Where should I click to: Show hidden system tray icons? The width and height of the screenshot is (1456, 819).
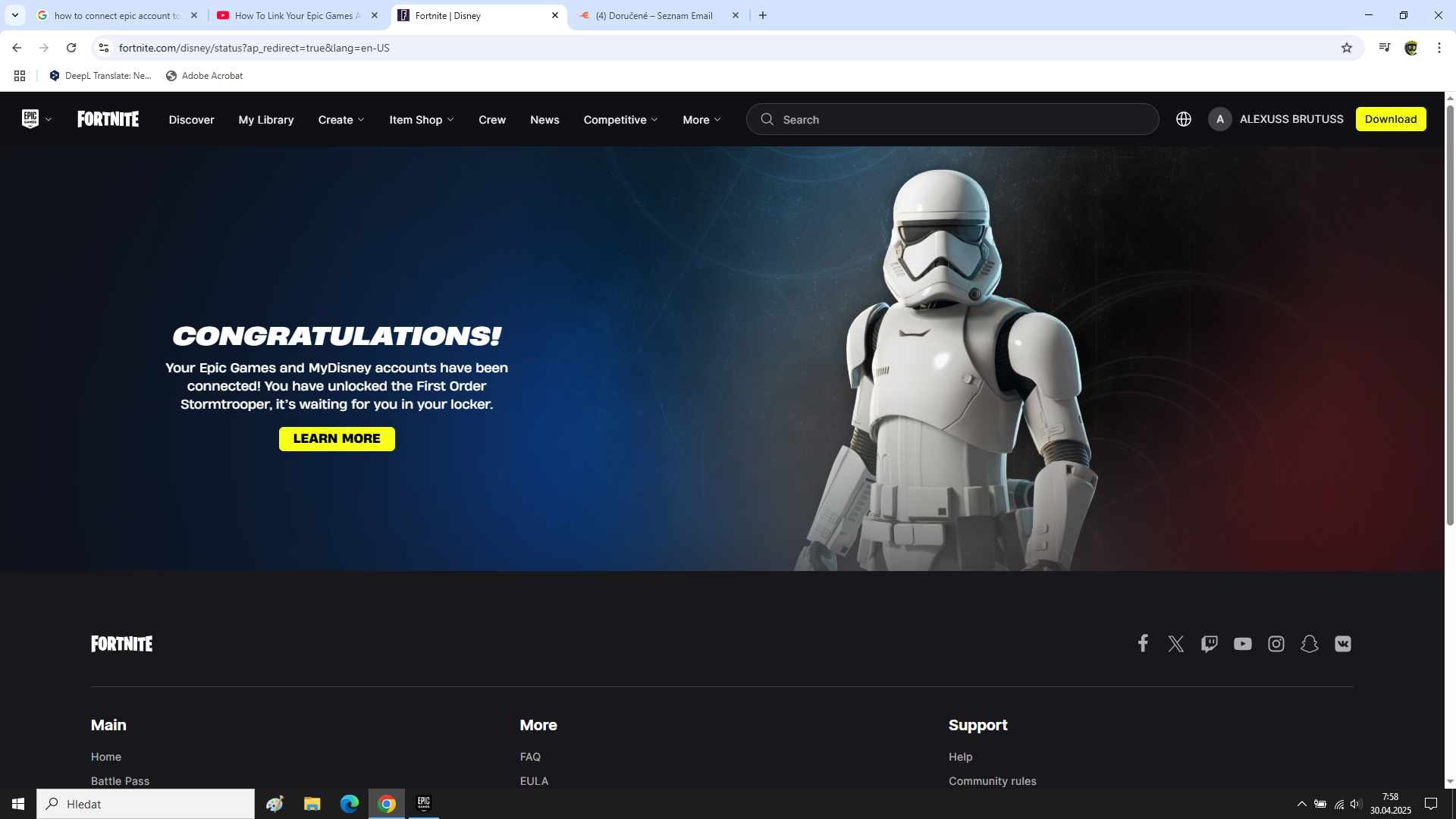pyautogui.click(x=1301, y=804)
